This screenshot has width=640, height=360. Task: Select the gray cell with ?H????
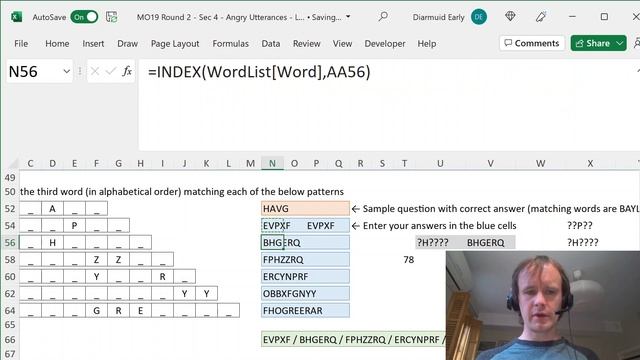coord(440,242)
